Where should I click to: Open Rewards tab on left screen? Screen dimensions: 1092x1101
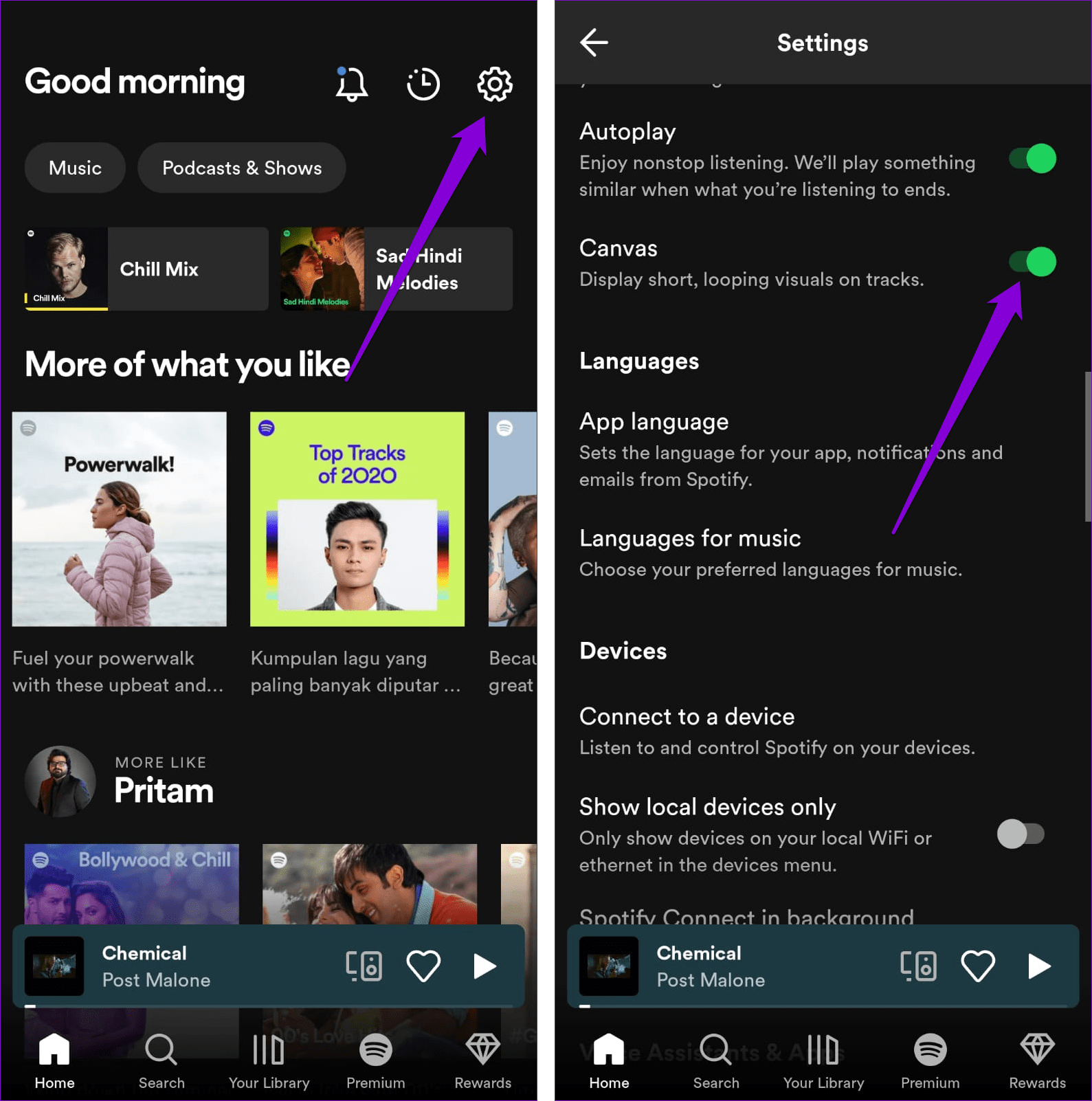pos(482,1062)
